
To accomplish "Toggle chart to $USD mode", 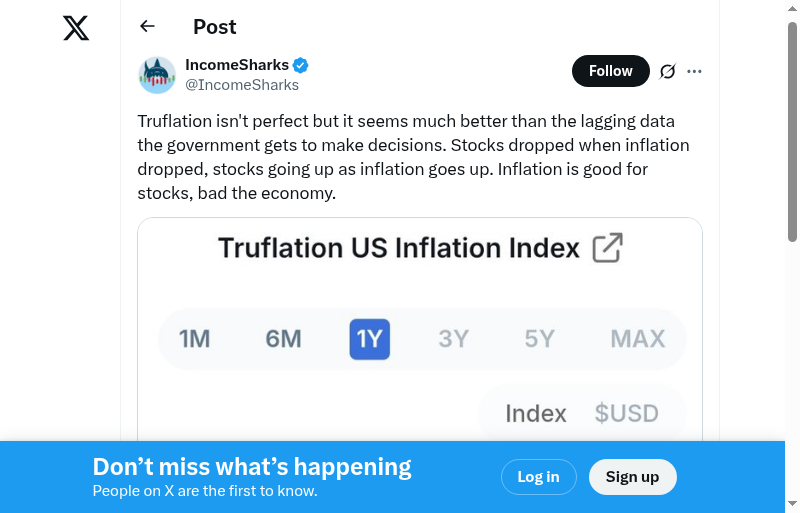I will tap(626, 413).
